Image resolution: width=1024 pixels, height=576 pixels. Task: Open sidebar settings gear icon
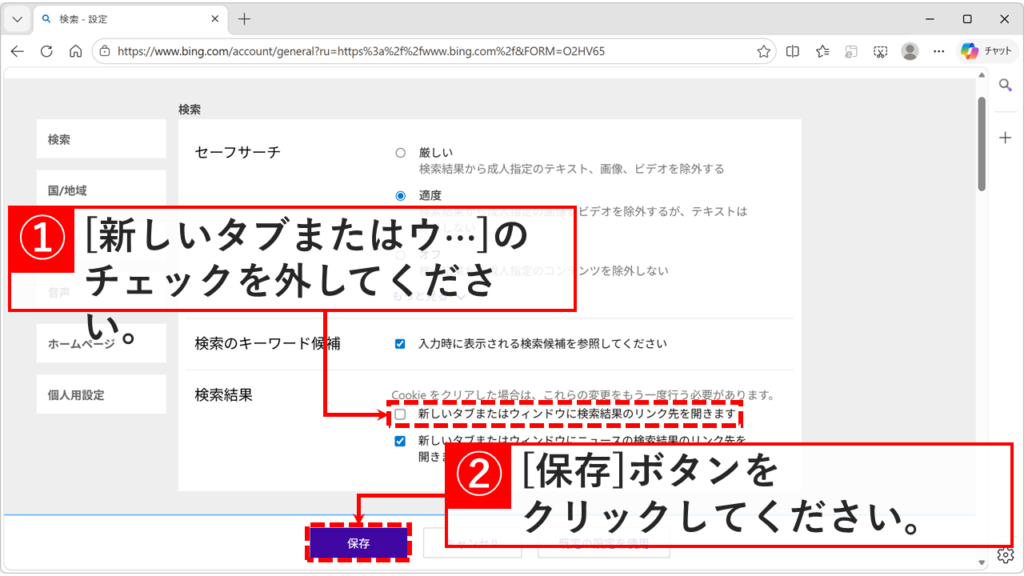(x=1005, y=555)
